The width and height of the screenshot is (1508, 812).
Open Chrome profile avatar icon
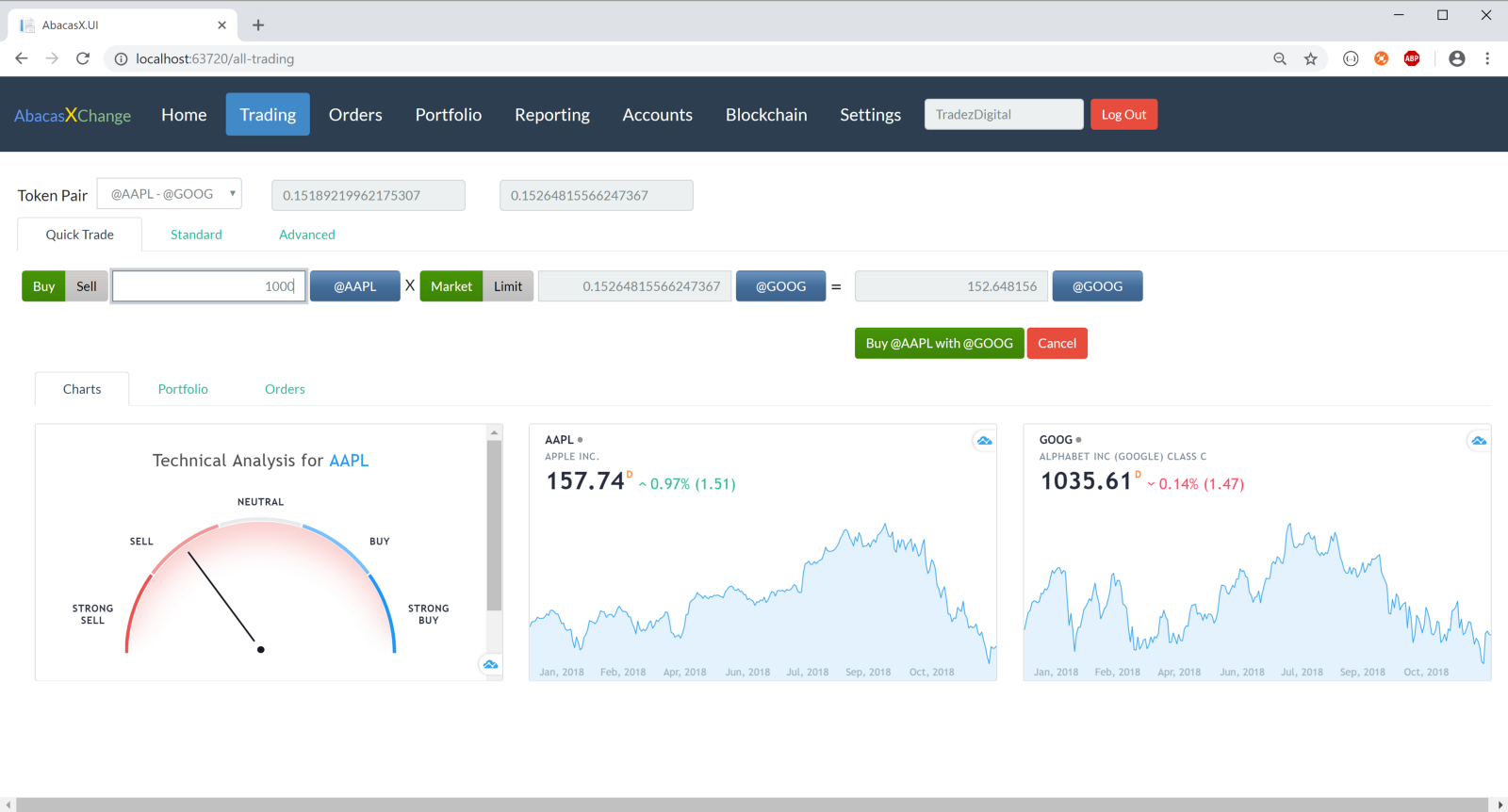click(1457, 58)
